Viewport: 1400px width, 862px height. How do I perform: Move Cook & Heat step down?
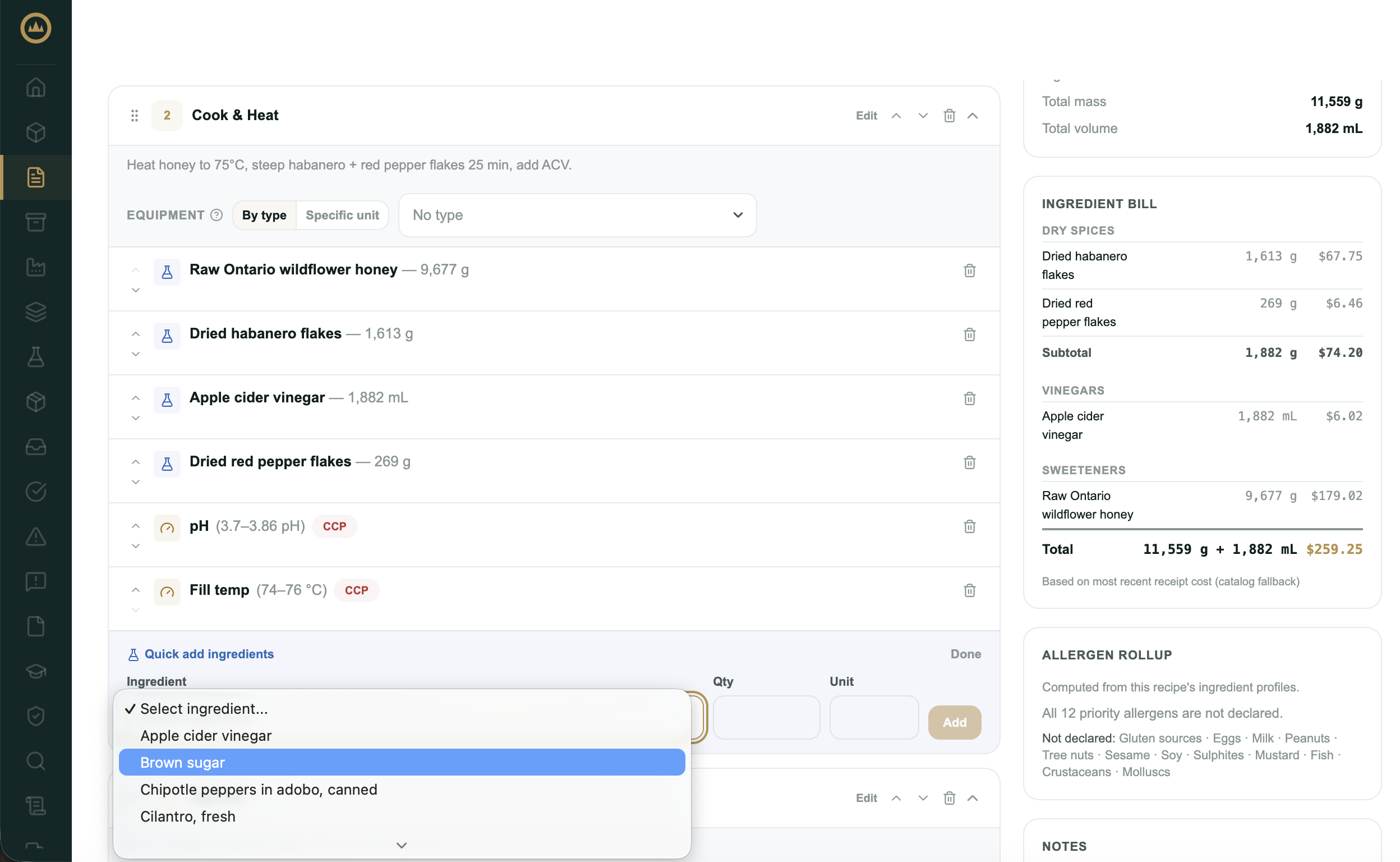923,116
